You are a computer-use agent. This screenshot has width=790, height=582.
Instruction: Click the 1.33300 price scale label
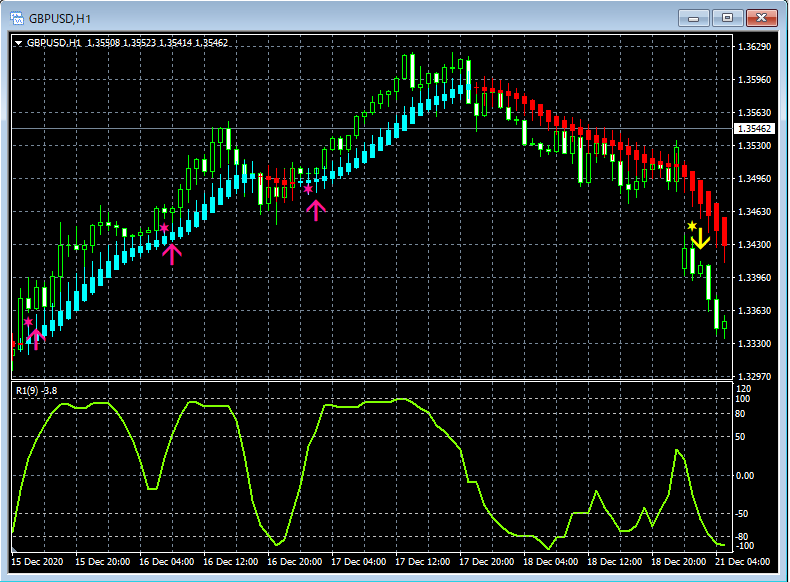pos(754,344)
